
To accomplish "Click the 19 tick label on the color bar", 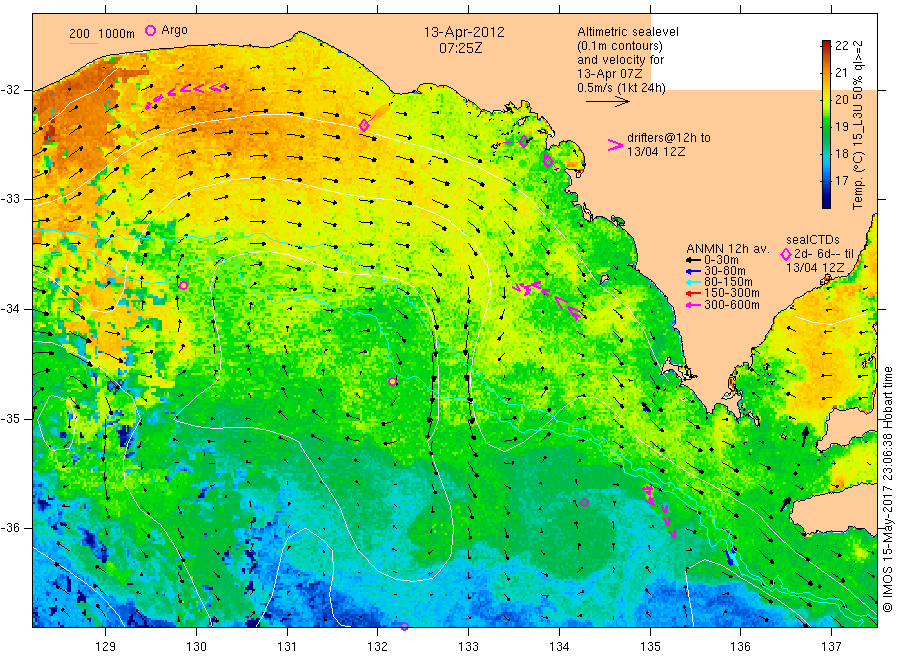I will [x=841, y=126].
